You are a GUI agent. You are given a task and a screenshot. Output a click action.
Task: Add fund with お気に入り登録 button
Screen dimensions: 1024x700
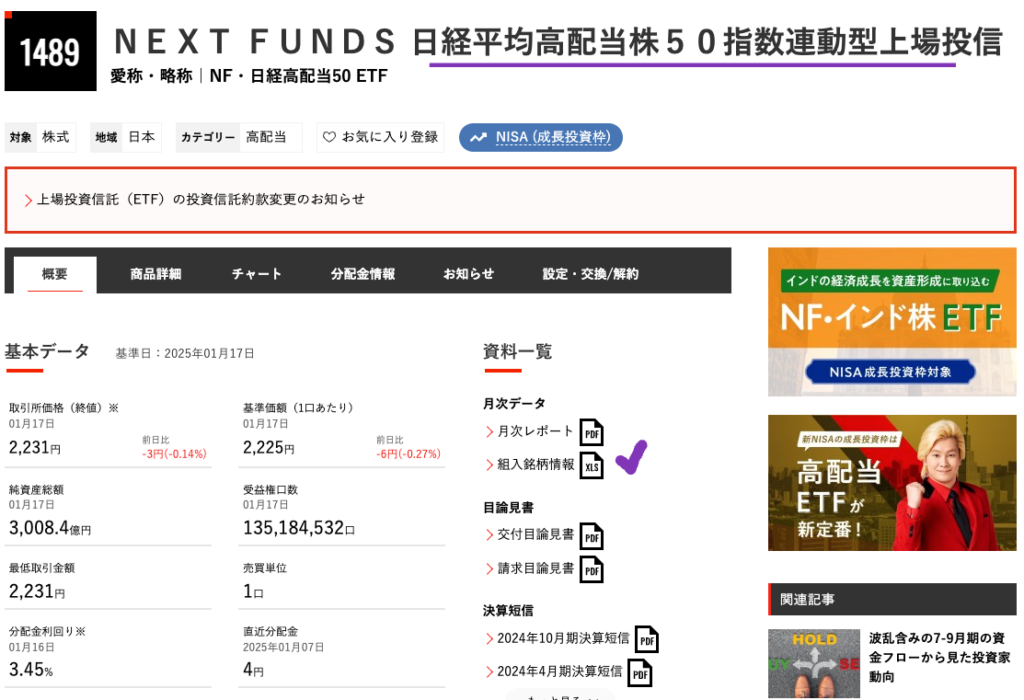click(x=380, y=137)
